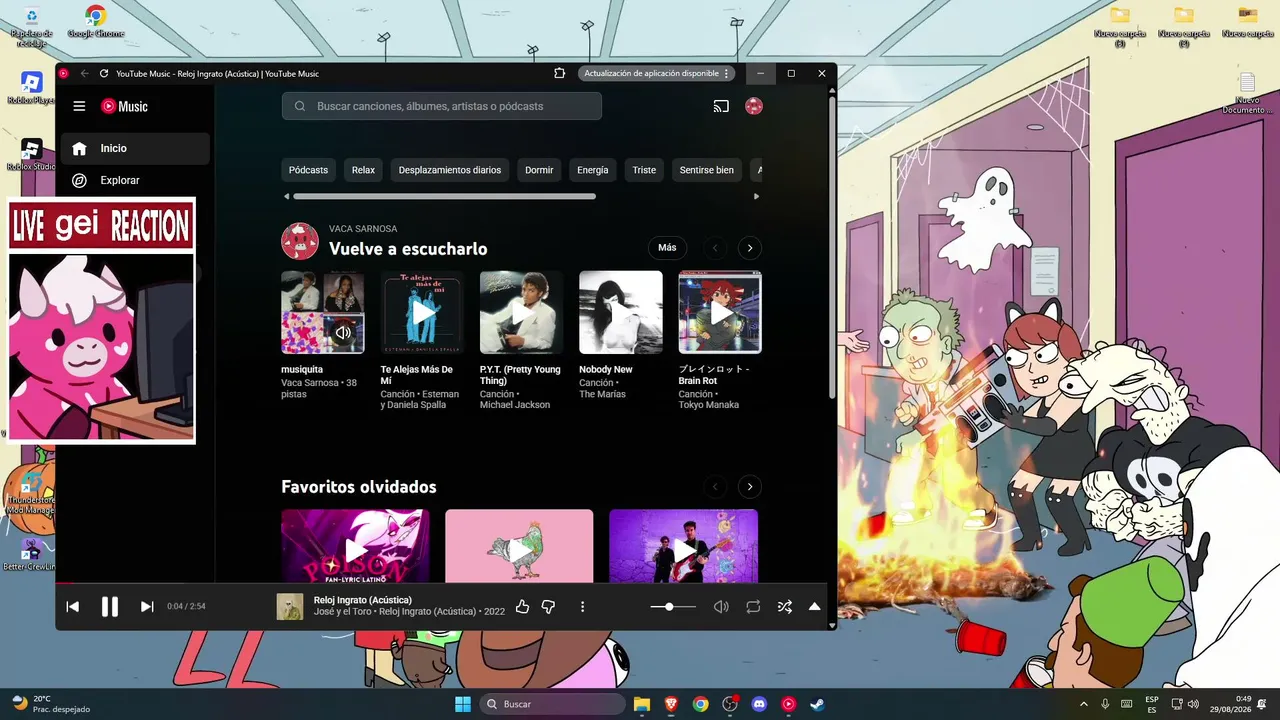
Task: Click the taskbar Buscar search box
Action: (553, 704)
